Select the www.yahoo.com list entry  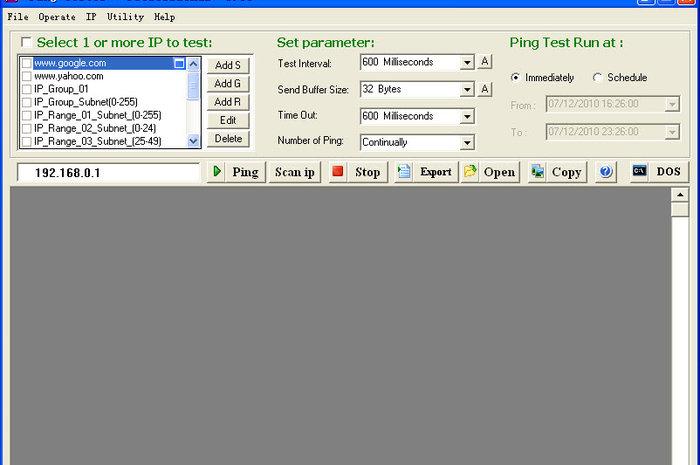(x=69, y=76)
